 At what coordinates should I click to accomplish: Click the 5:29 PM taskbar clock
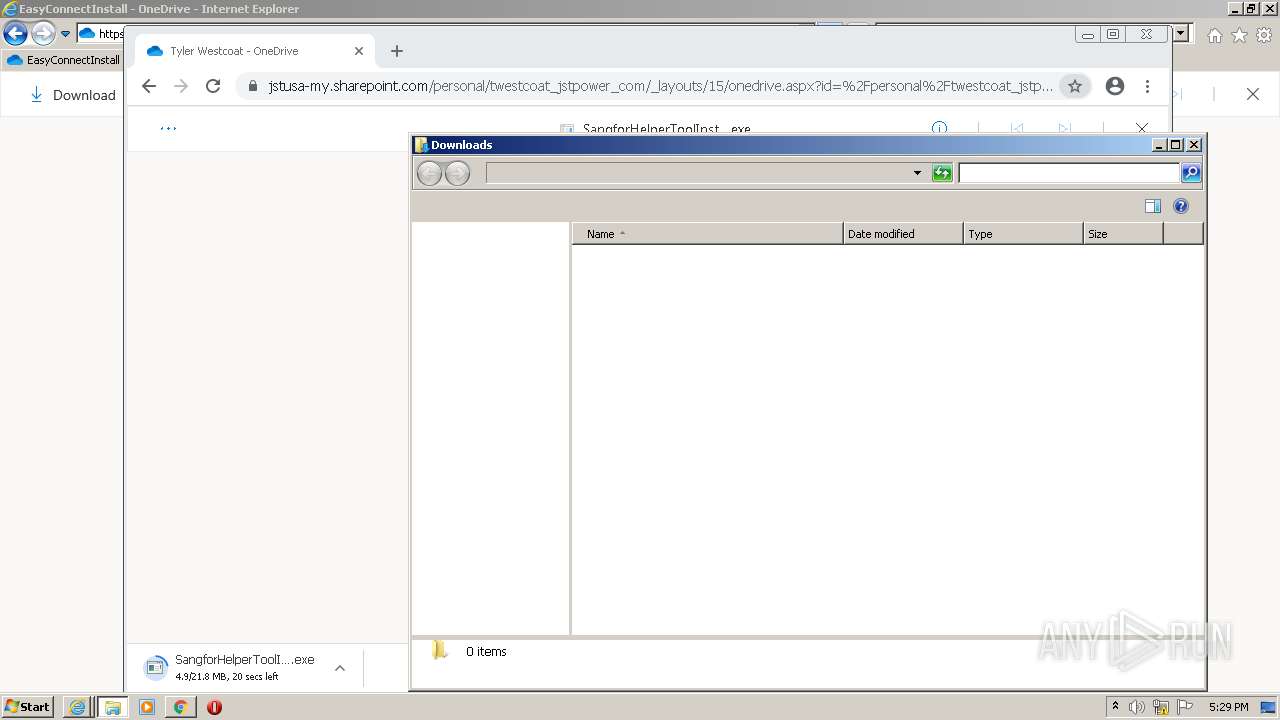click(1228, 707)
